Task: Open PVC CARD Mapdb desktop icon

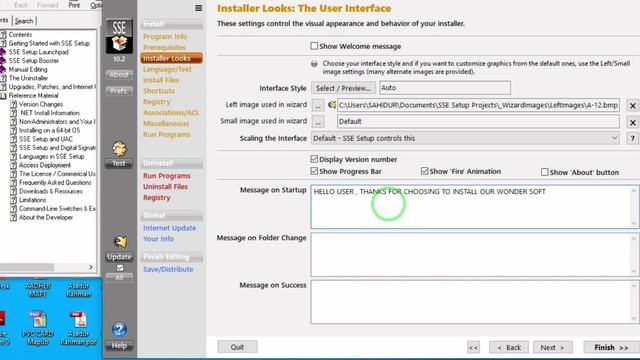Action: tap(38, 329)
